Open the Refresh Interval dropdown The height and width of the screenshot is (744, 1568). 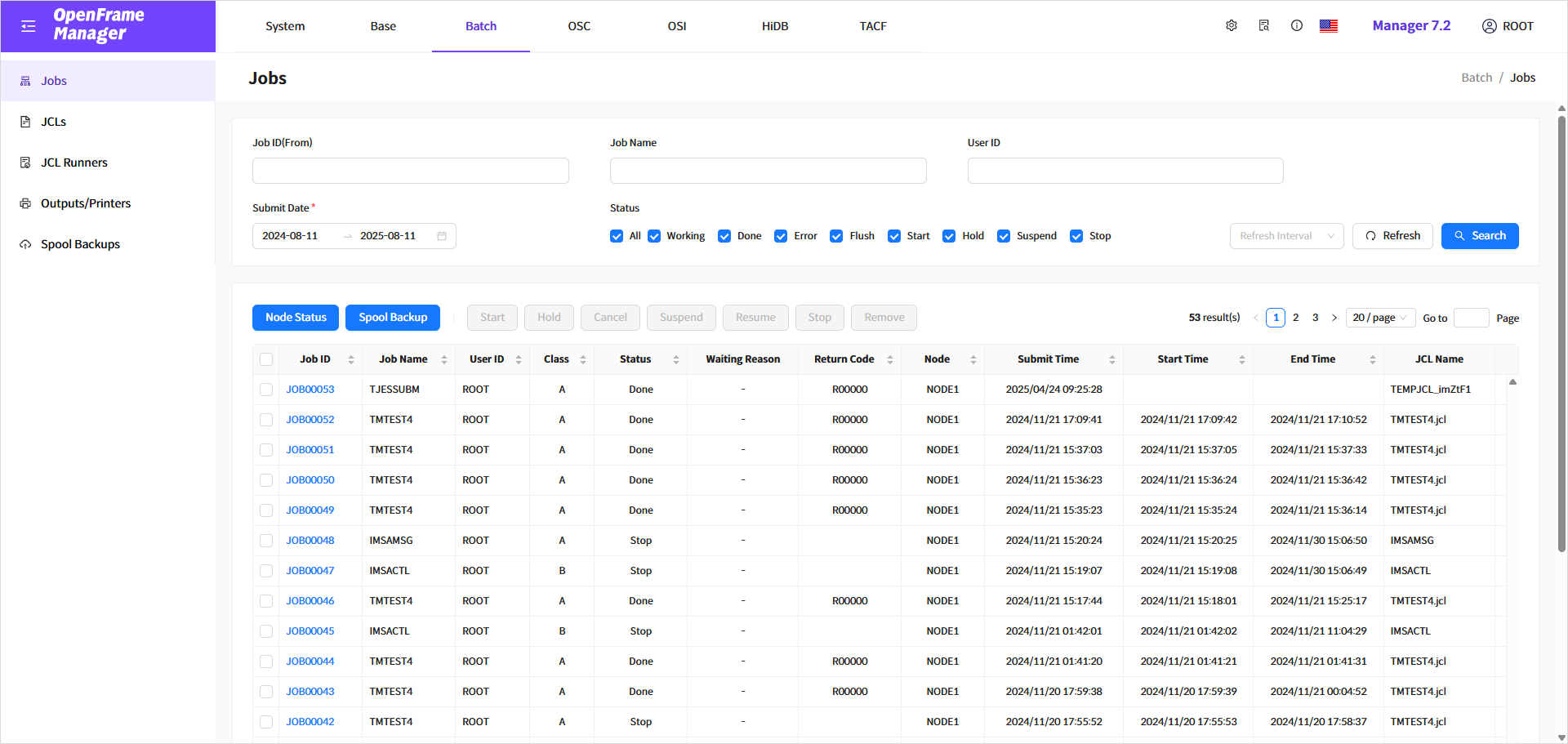[x=1286, y=236]
